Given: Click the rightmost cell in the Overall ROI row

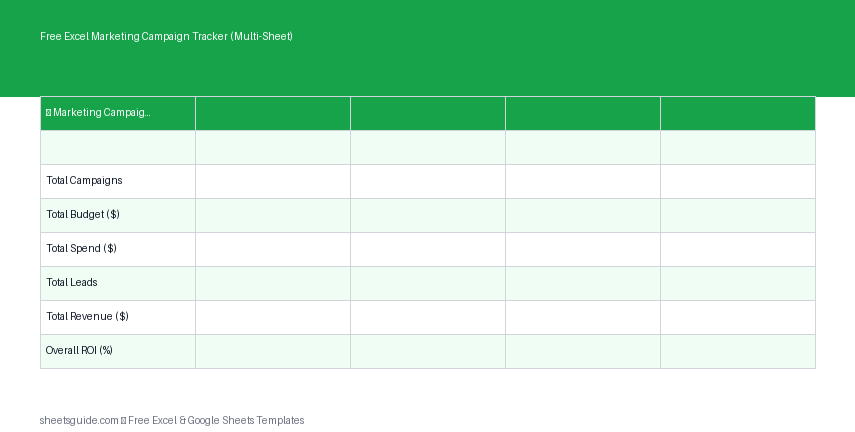Looking at the screenshot, I should [x=737, y=351].
